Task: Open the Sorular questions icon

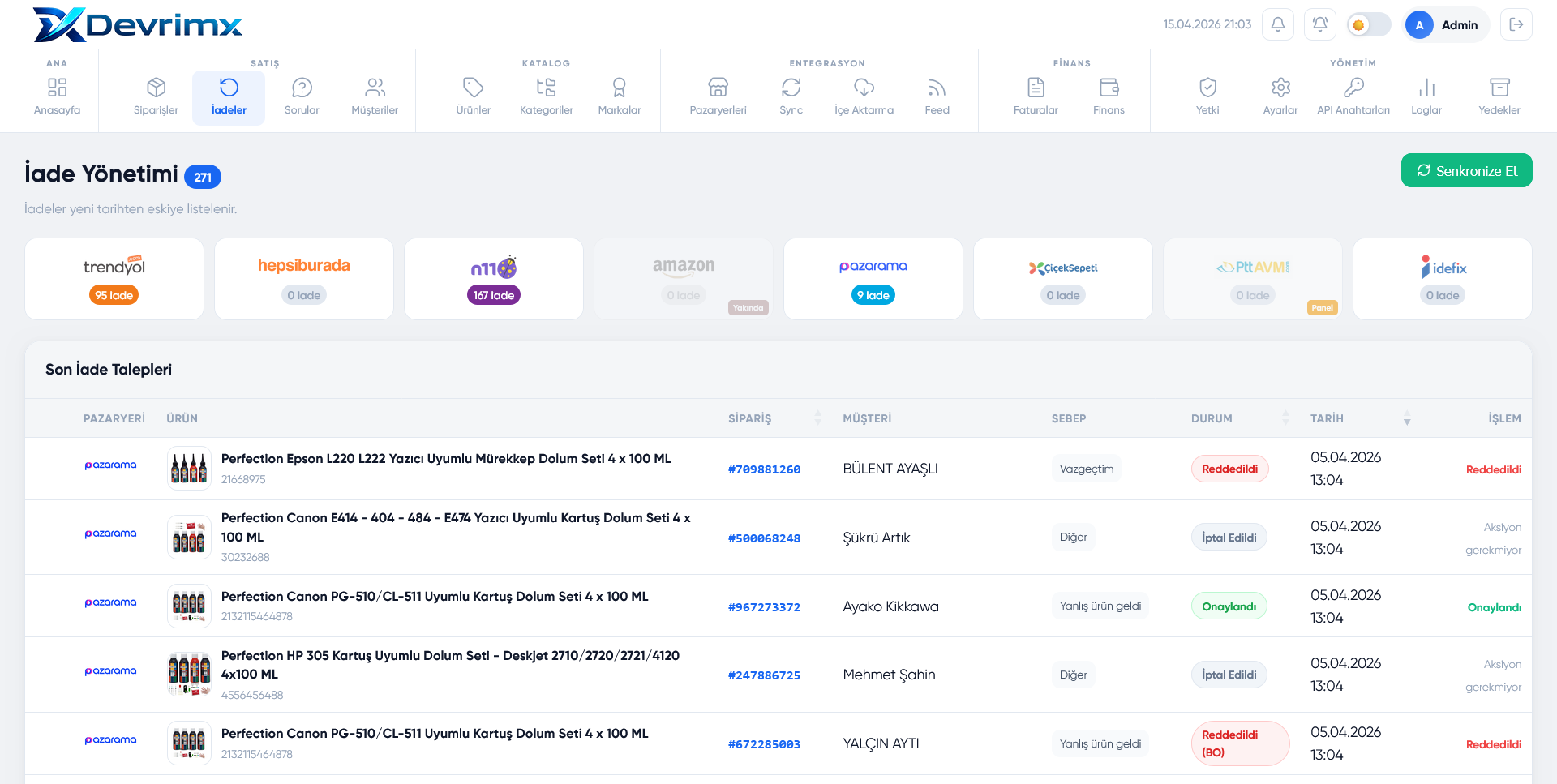Action: click(x=302, y=87)
